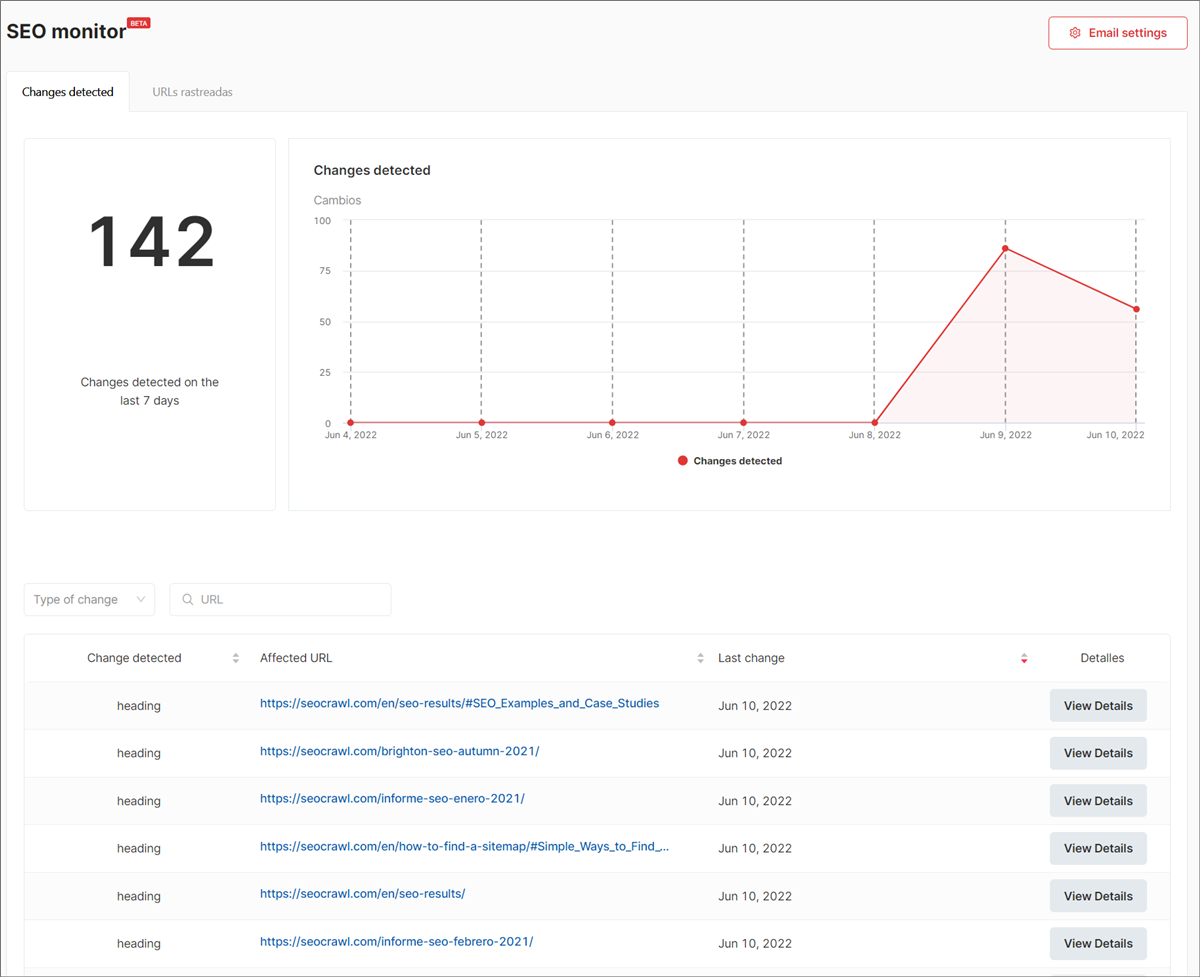This screenshot has height=977, width=1200.
Task: Click the search magnifier in the URL filter
Action: coord(188,599)
